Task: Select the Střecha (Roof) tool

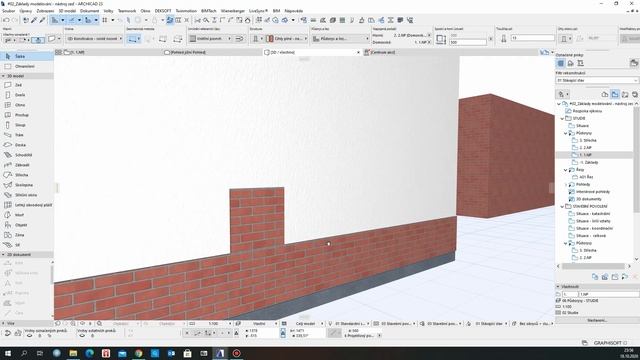Action: [27, 175]
